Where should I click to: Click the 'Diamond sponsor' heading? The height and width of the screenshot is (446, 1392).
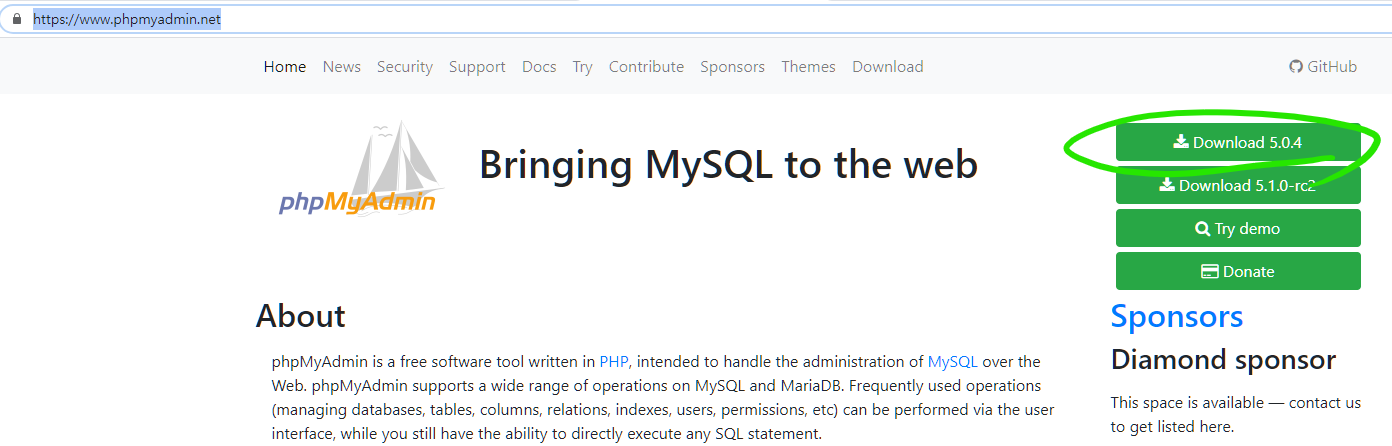pyautogui.click(x=1223, y=359)
